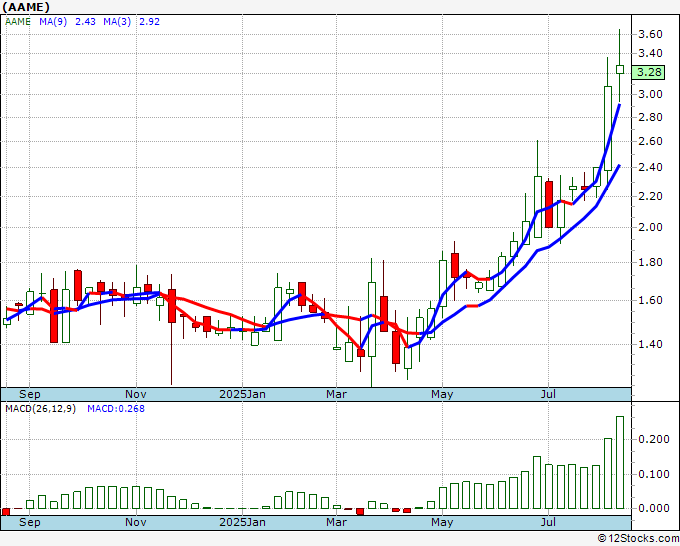Click Jul on the MACD panel time axis

pyautogui.click(x=548, y=522)
